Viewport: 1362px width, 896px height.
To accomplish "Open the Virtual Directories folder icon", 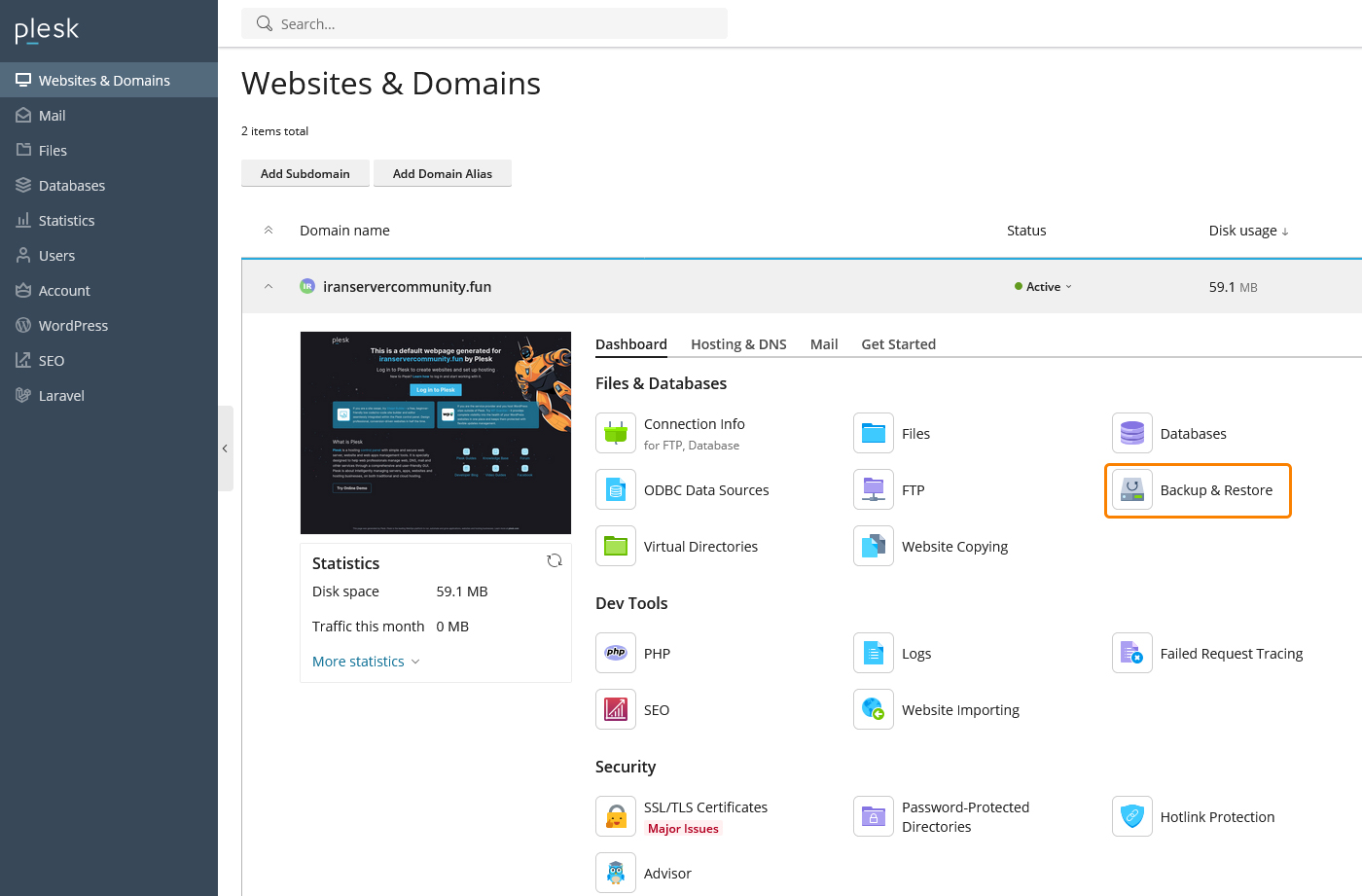I will click(x=616, y=546).
